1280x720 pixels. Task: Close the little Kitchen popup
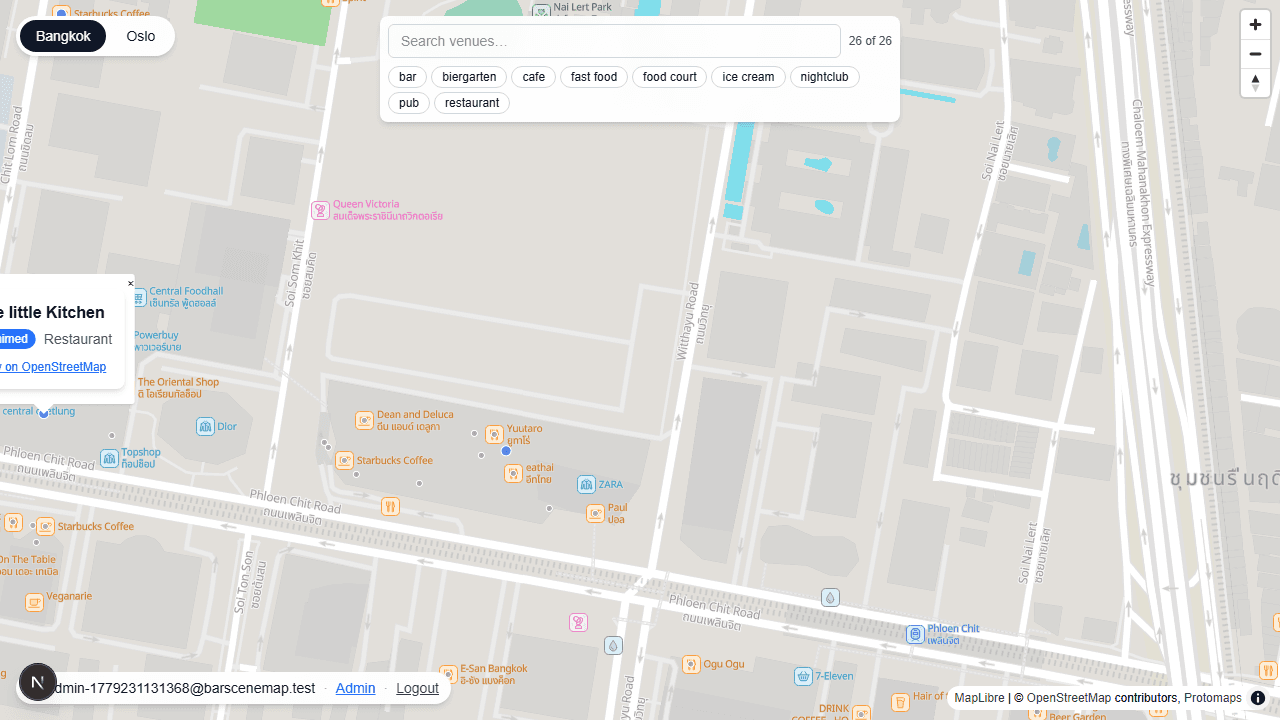[130, 284]
